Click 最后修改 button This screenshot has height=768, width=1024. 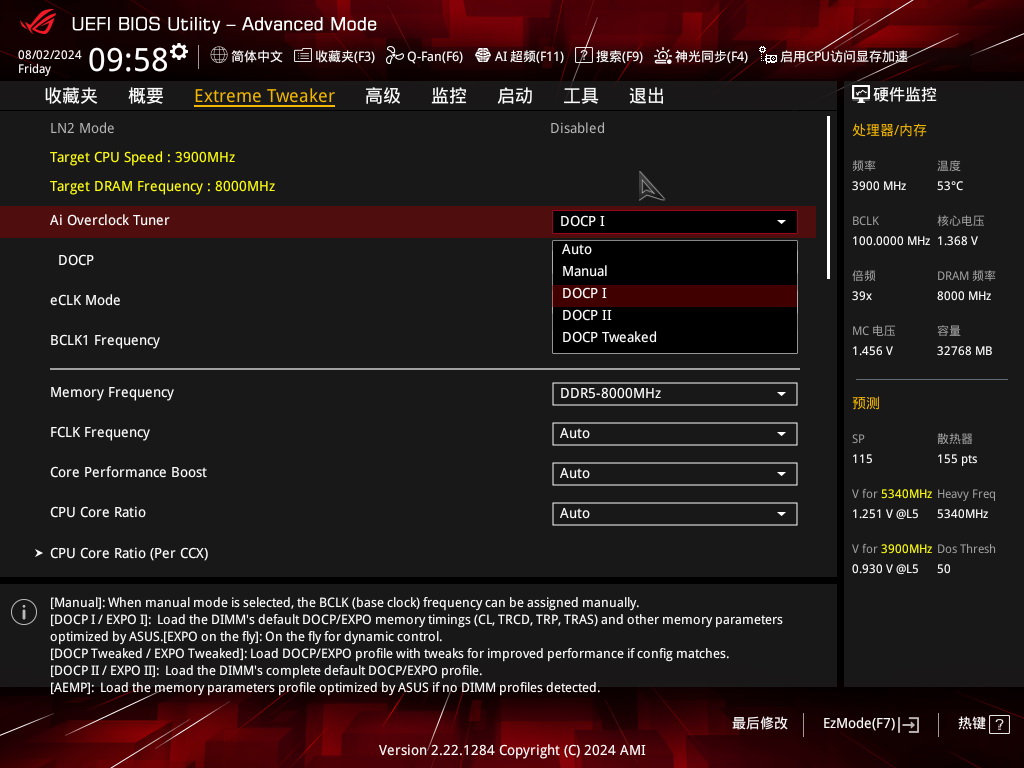[x=760, y=724]
